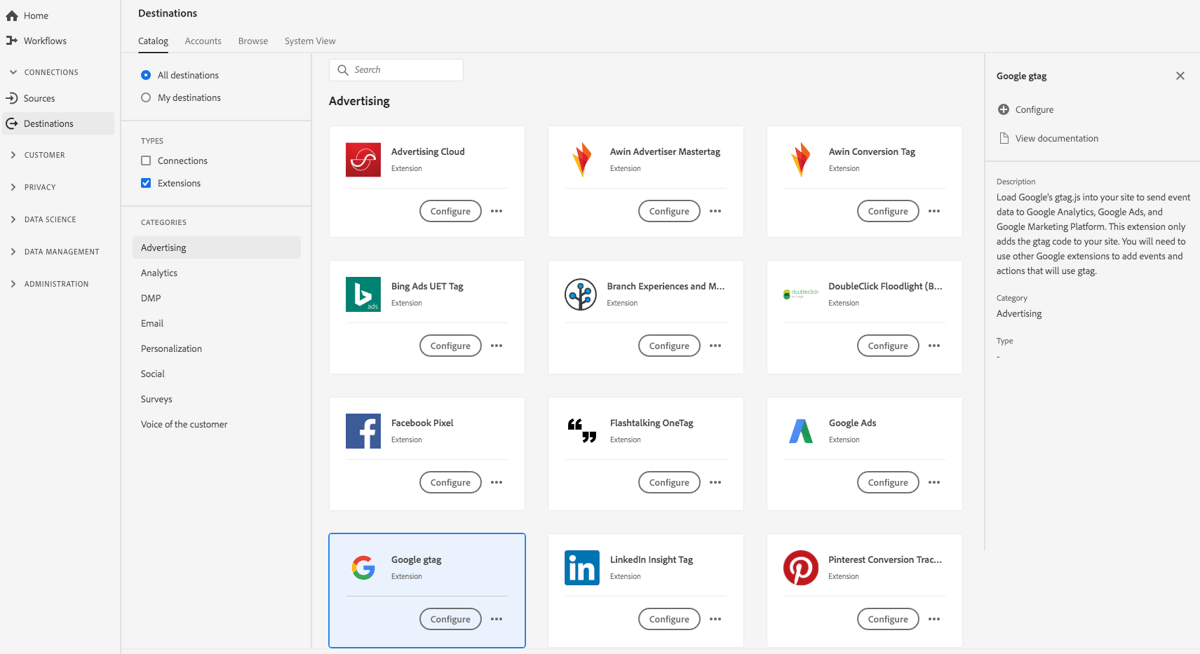
Task: Expand the Data Management section
Action: tap(13, 251)
